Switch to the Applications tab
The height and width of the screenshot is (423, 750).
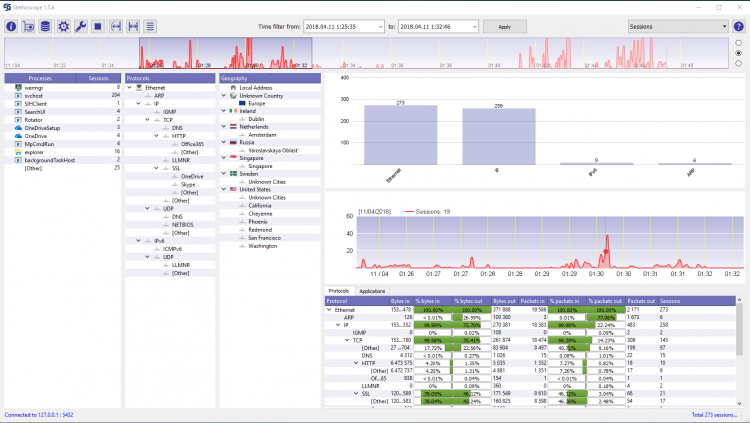pyautogui.click(x=372, y=291)
